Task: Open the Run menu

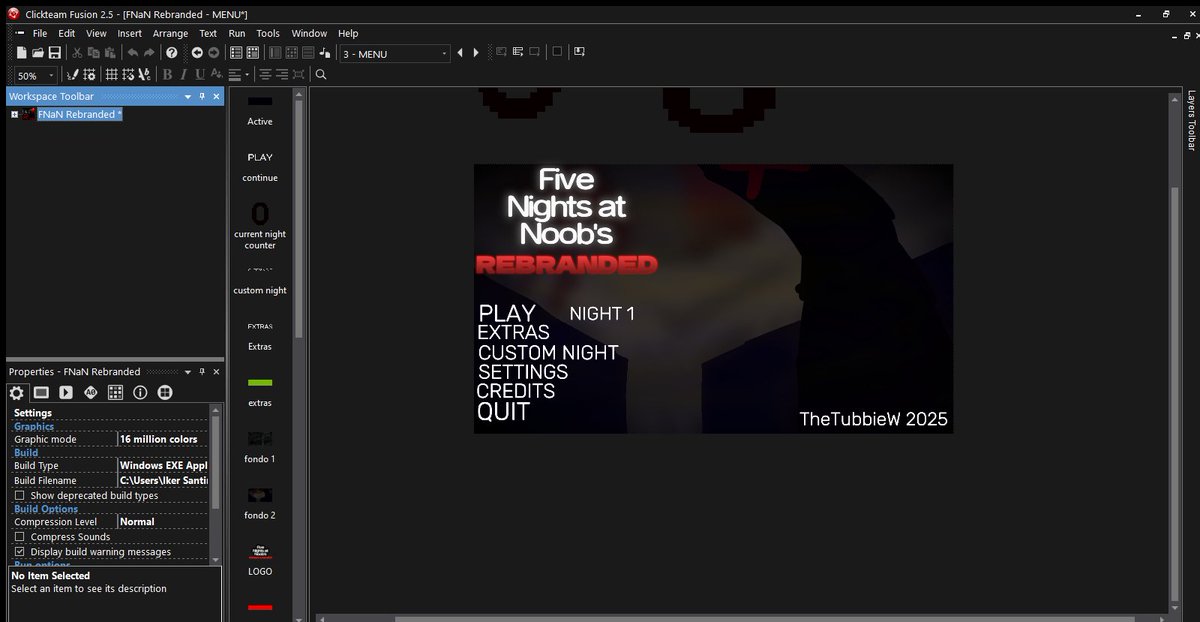Action: point(237,33)
